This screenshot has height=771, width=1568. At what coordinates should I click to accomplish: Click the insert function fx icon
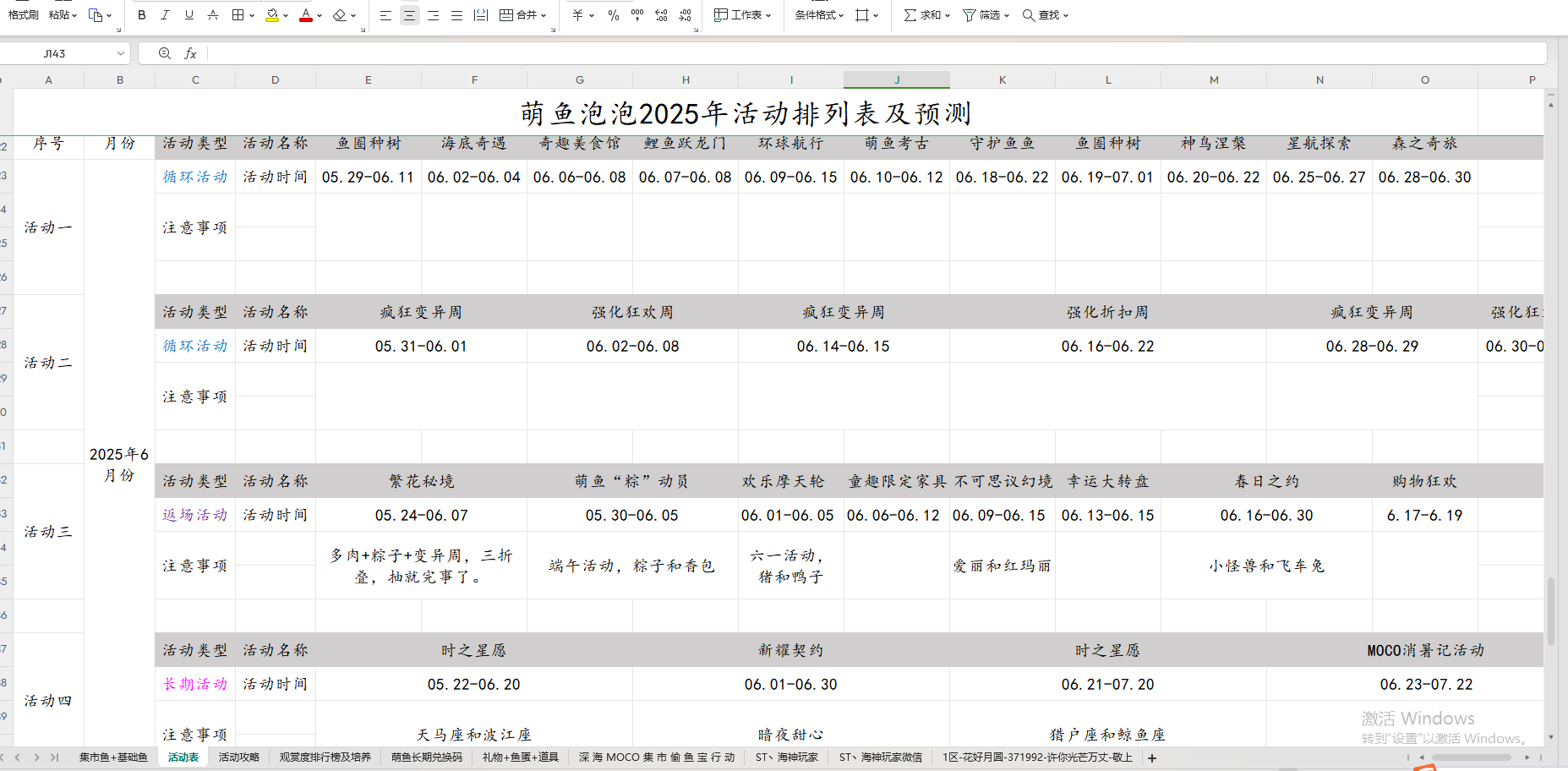tap(190, 53)
